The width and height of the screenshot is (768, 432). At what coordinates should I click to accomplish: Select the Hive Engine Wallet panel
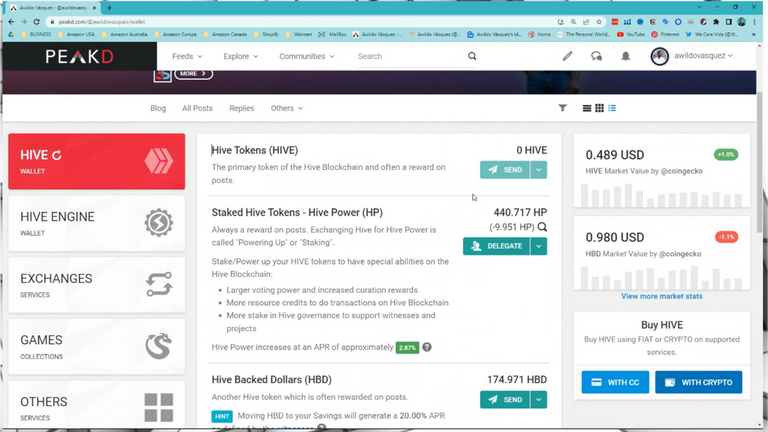click(x=96, y=223)
